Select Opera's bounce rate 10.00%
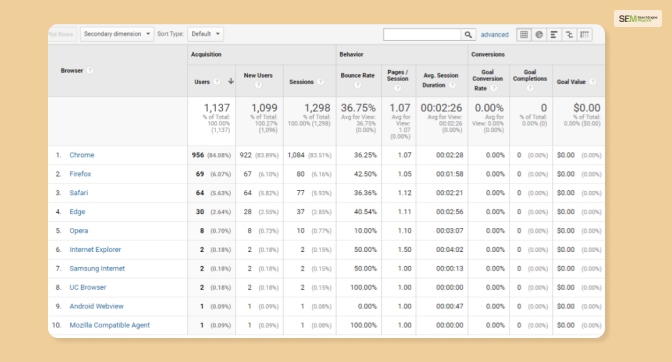This screenshot has height=362, width=672. coord(365,230)
